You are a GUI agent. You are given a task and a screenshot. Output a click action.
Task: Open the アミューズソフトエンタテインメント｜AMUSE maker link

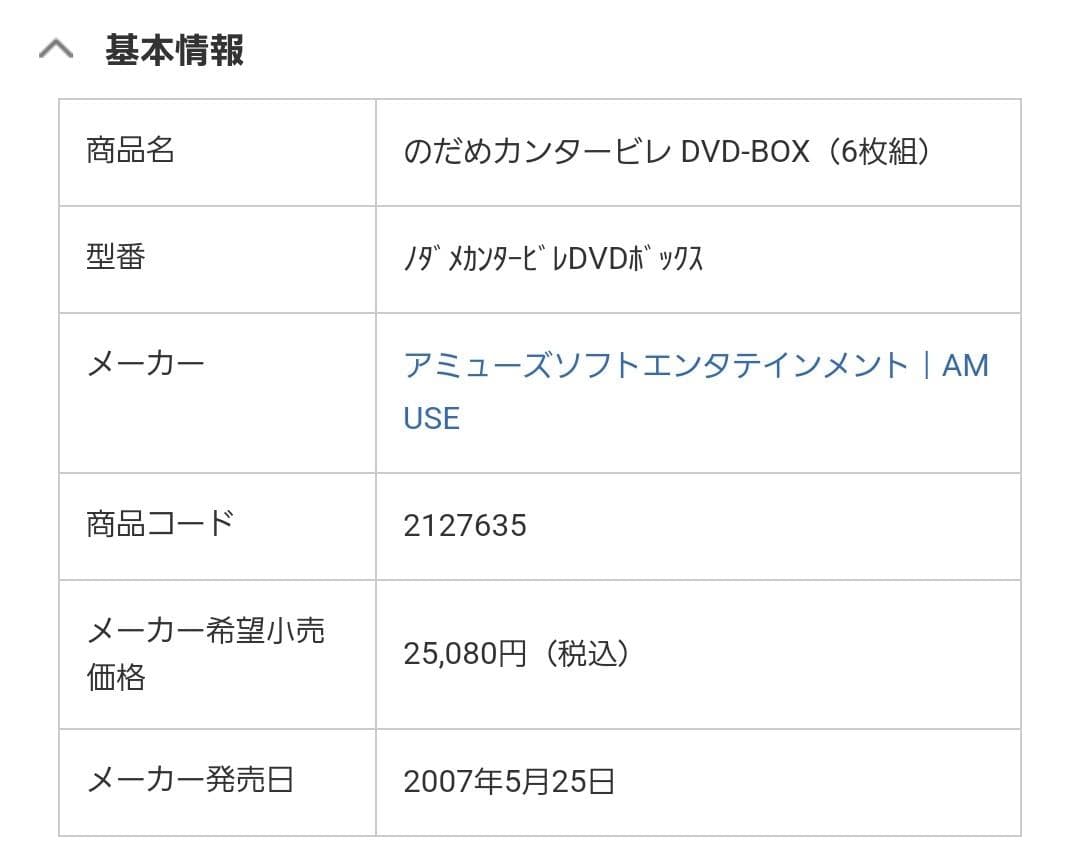(695, 364)
